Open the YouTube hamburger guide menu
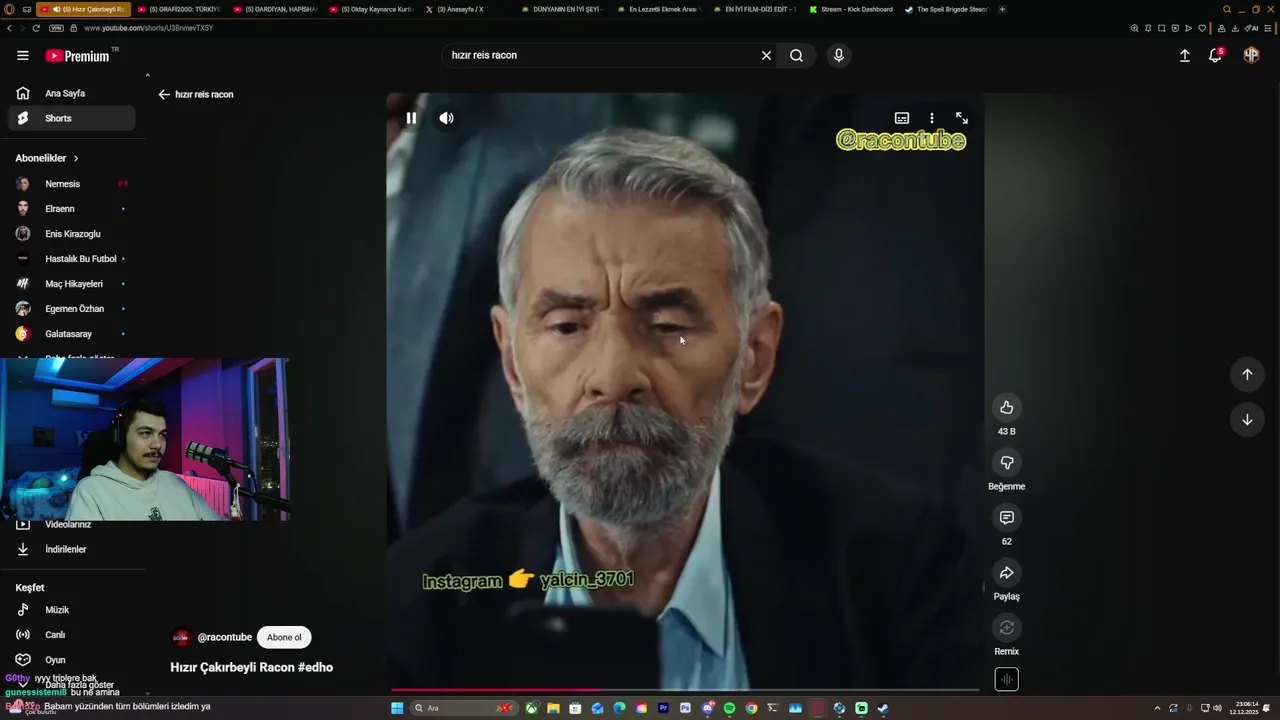1280x720 pixels. click(x=23, y=56)
